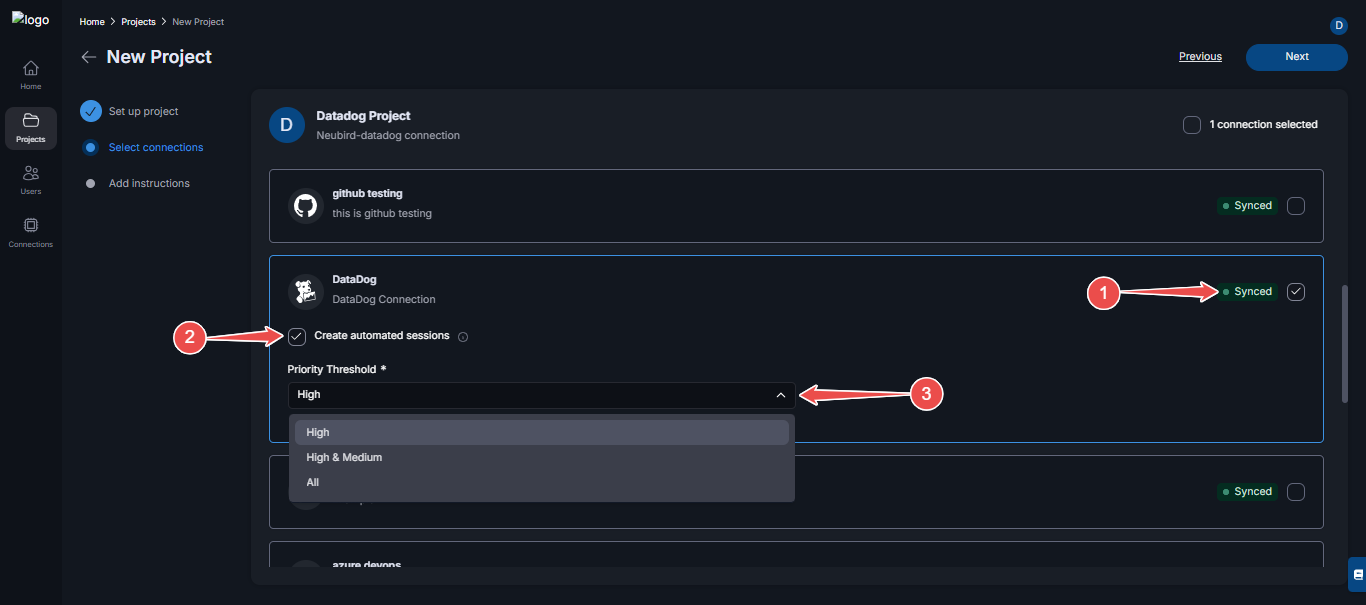Image resolution: width=1366 pixels, height=605 pixels.
Task: Disable Create automated sessions
Action: pyautogui.click(x=296, y=336)
